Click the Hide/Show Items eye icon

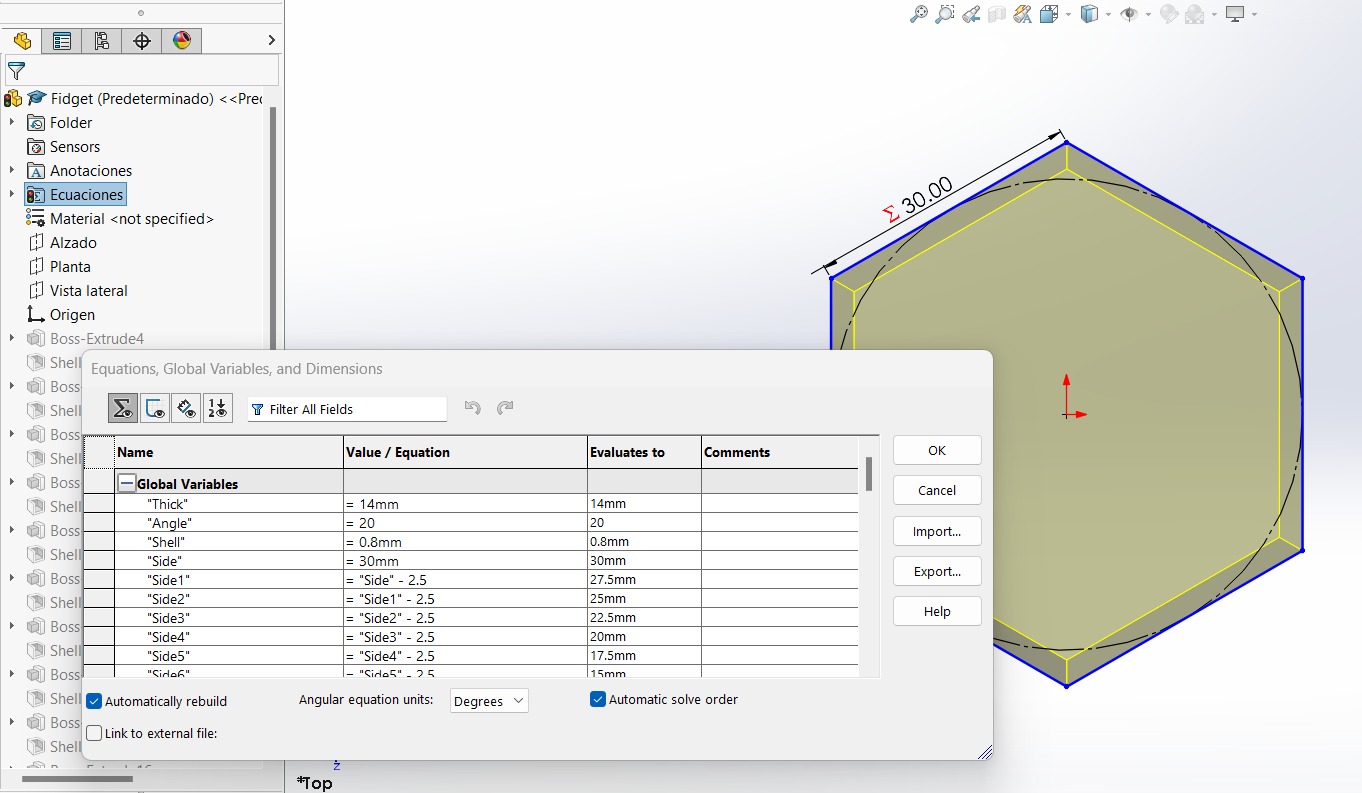[x=1129, y=14]
